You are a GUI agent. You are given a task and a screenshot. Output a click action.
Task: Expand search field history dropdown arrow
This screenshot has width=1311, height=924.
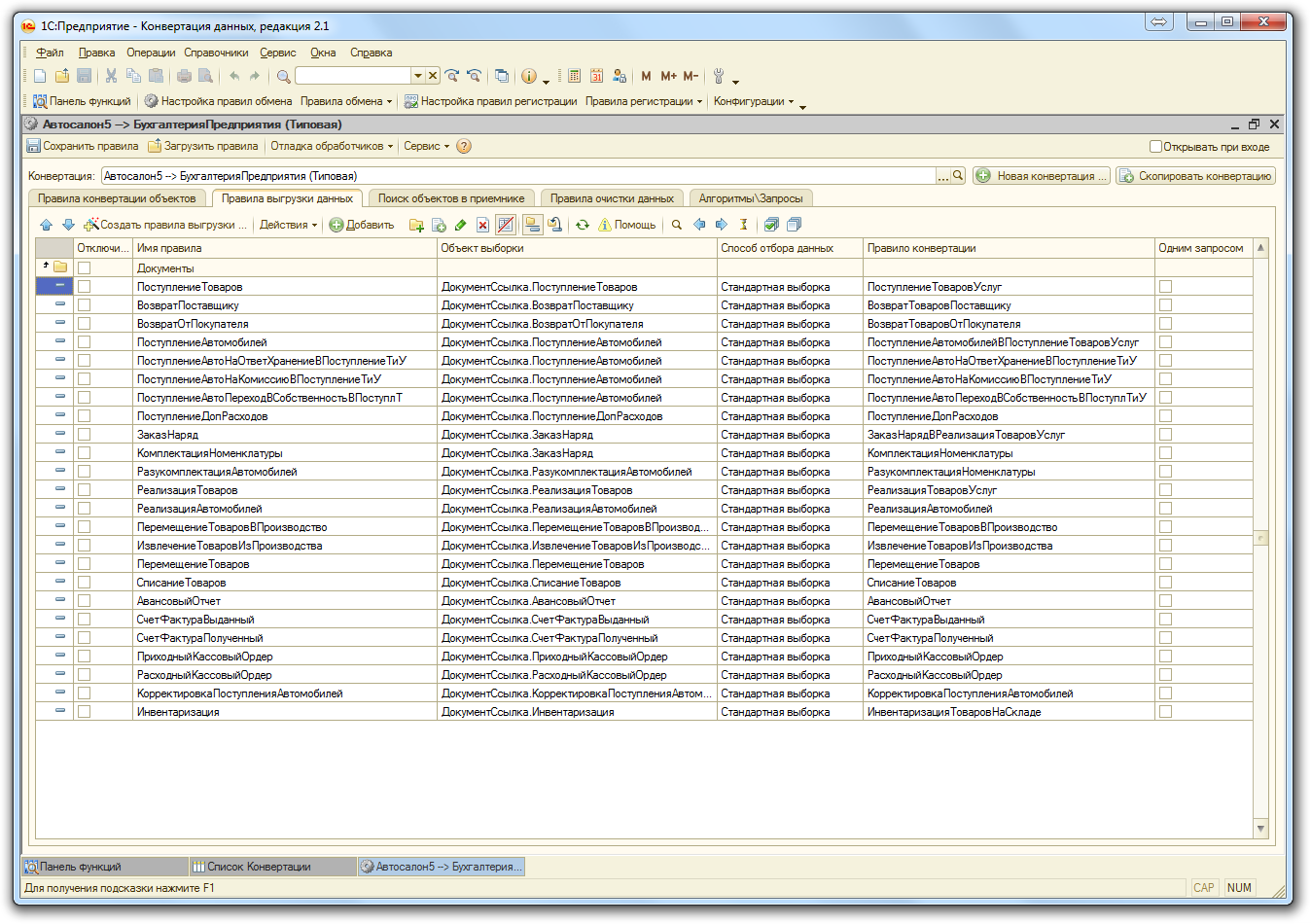(418, 76)
